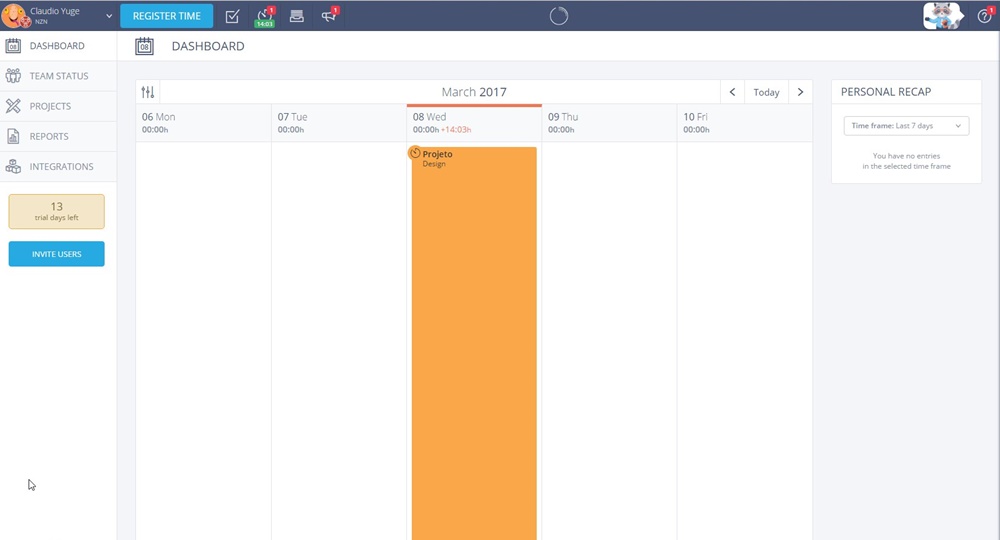Expand the Claudio Yuge user menu
The width and height of the screenshot is (1000, 540).
pos(108,16)
